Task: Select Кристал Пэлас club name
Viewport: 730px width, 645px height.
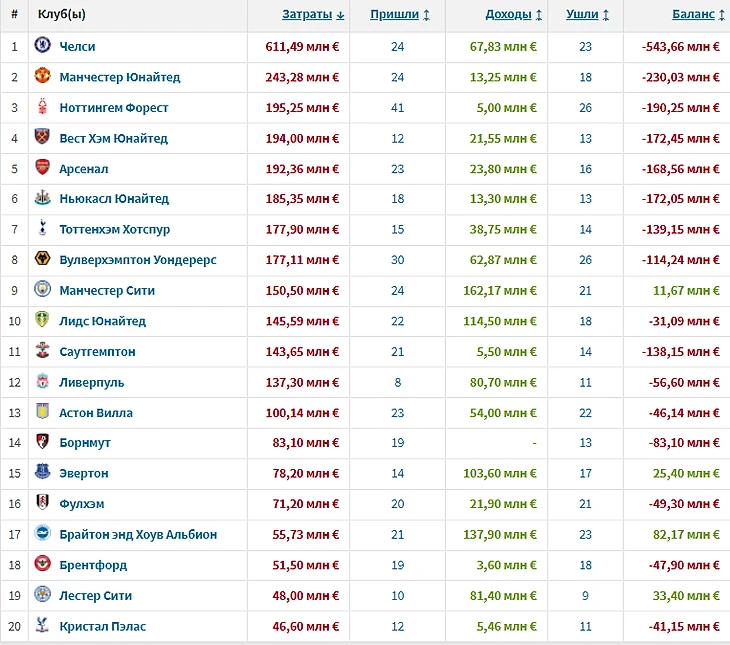Action: click(102, 626)
